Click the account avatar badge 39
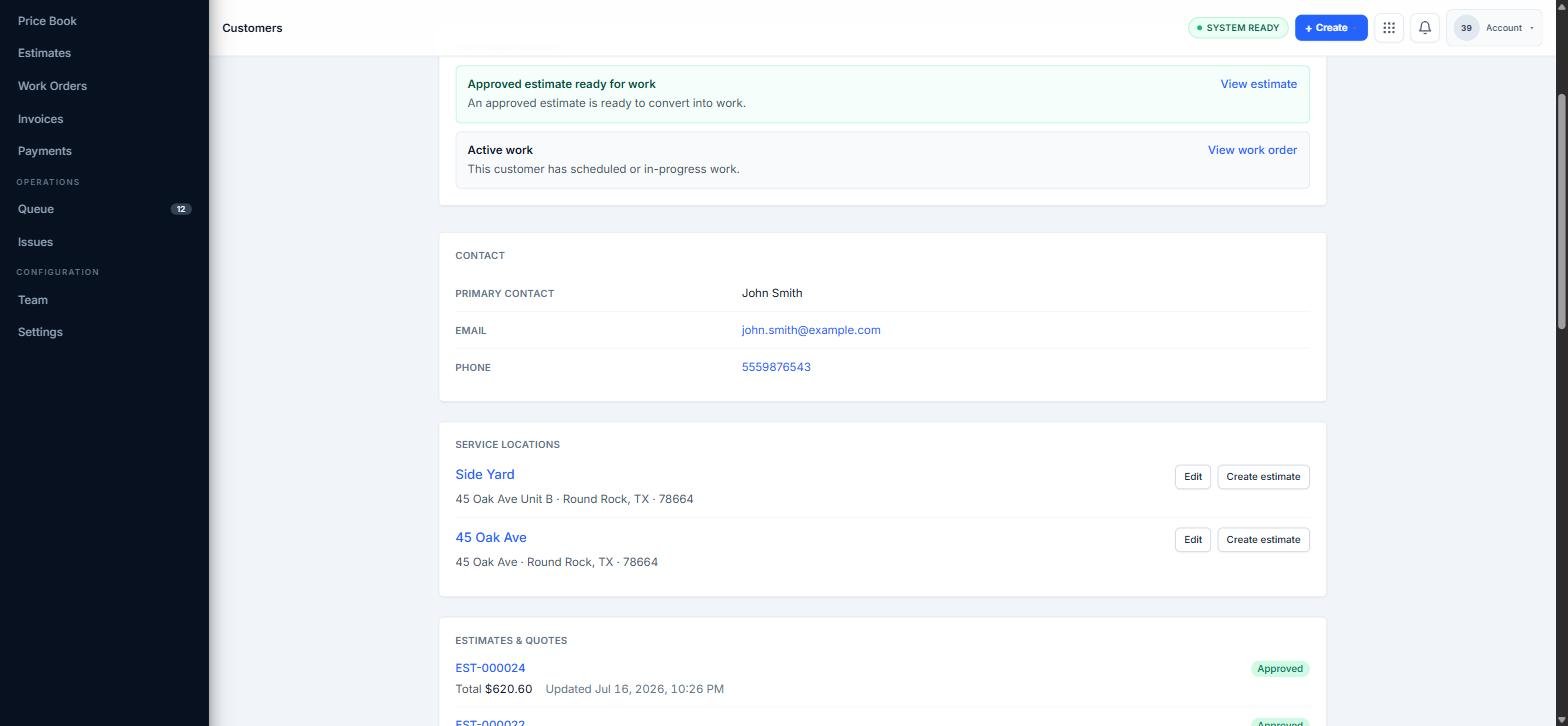The image size is (1568, 726). click(x=1466, y=28)
